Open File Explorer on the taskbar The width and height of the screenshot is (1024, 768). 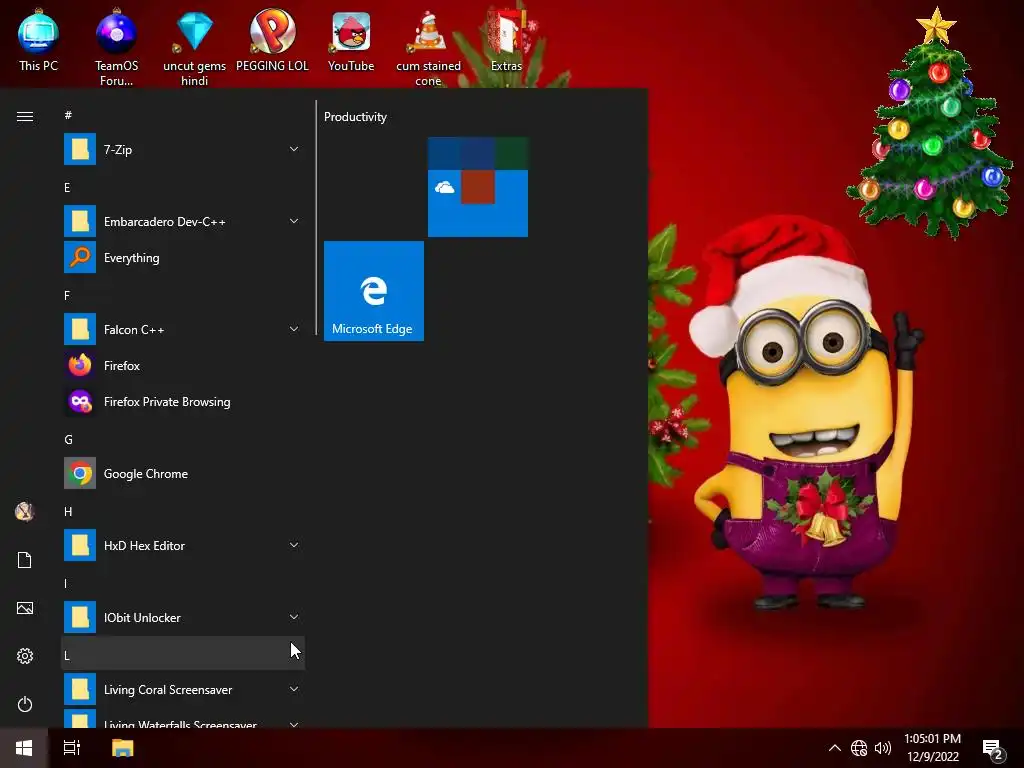(122, 748)
